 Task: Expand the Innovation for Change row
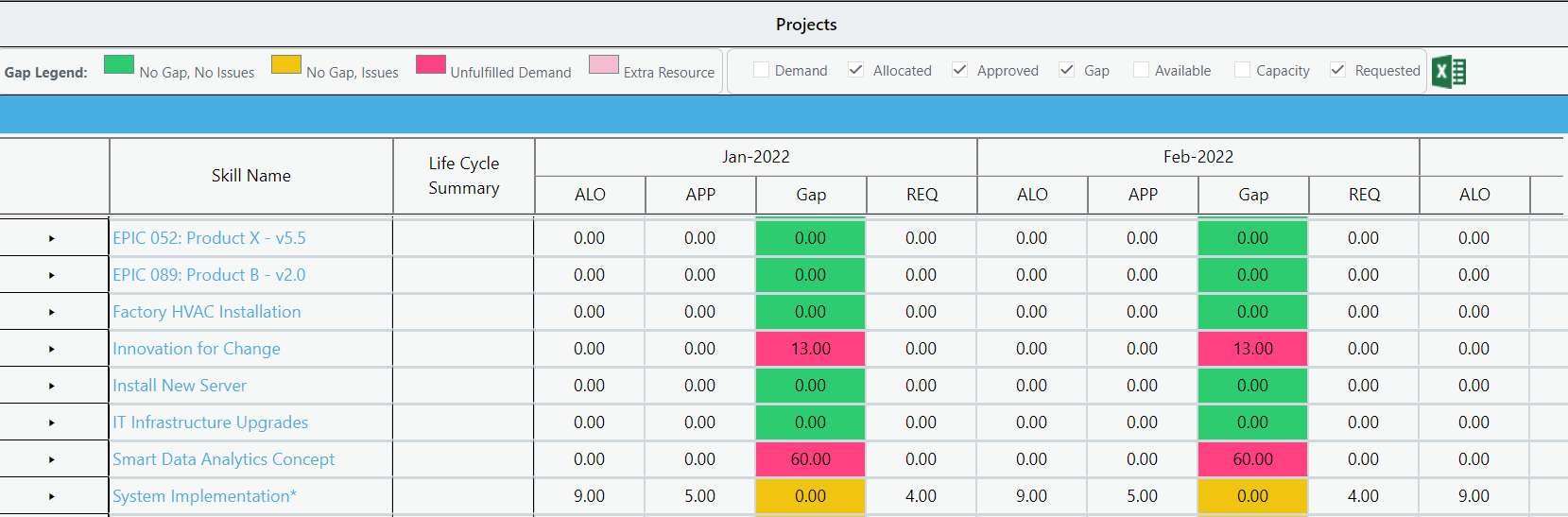(x=52, y=349)
